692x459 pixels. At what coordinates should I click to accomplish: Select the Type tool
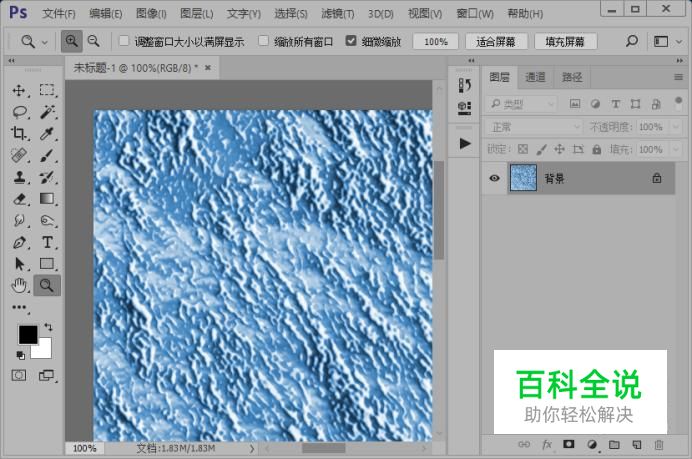tap(47, 242)
